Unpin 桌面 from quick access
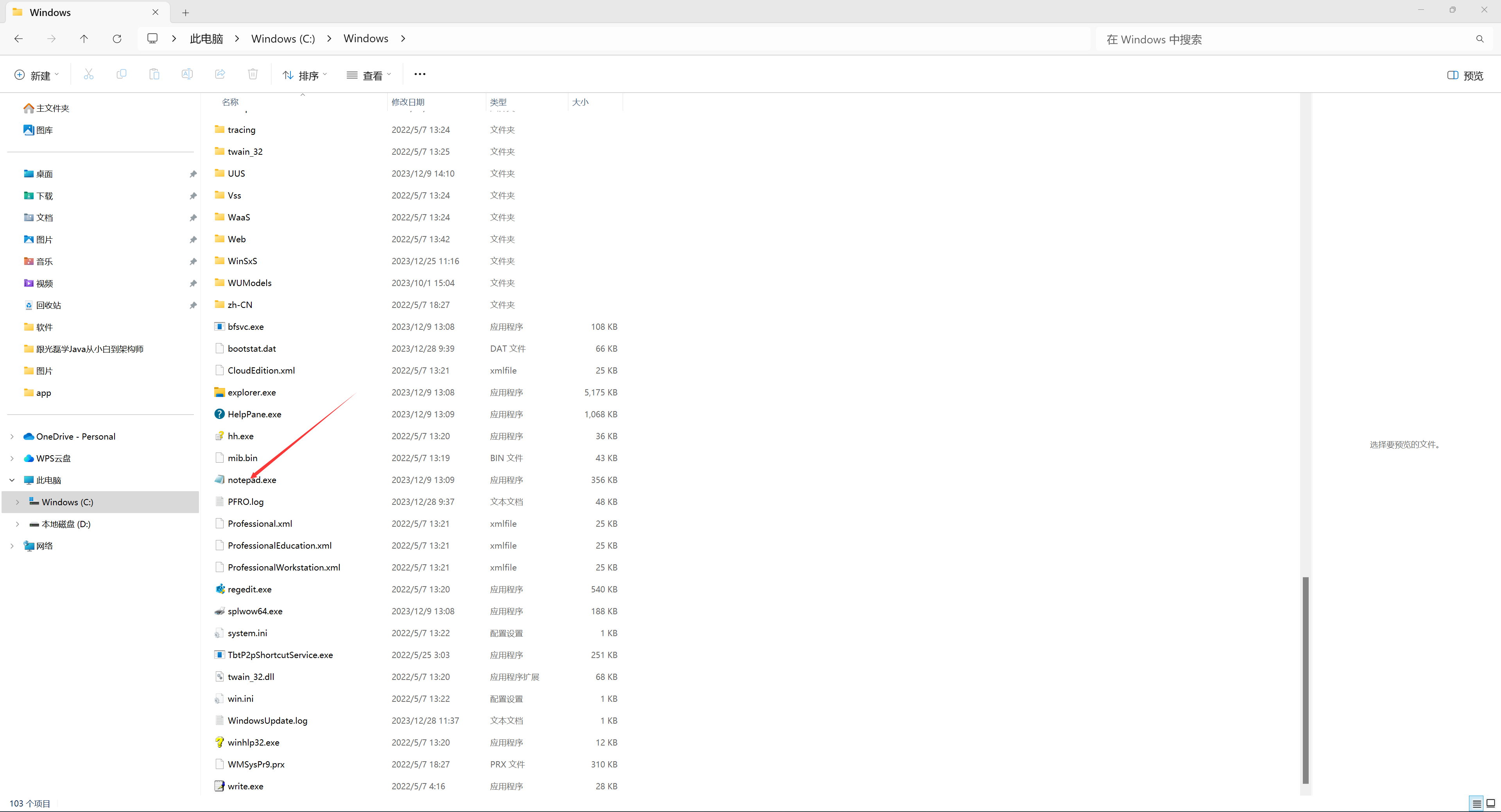 click(x=193, y=174)
